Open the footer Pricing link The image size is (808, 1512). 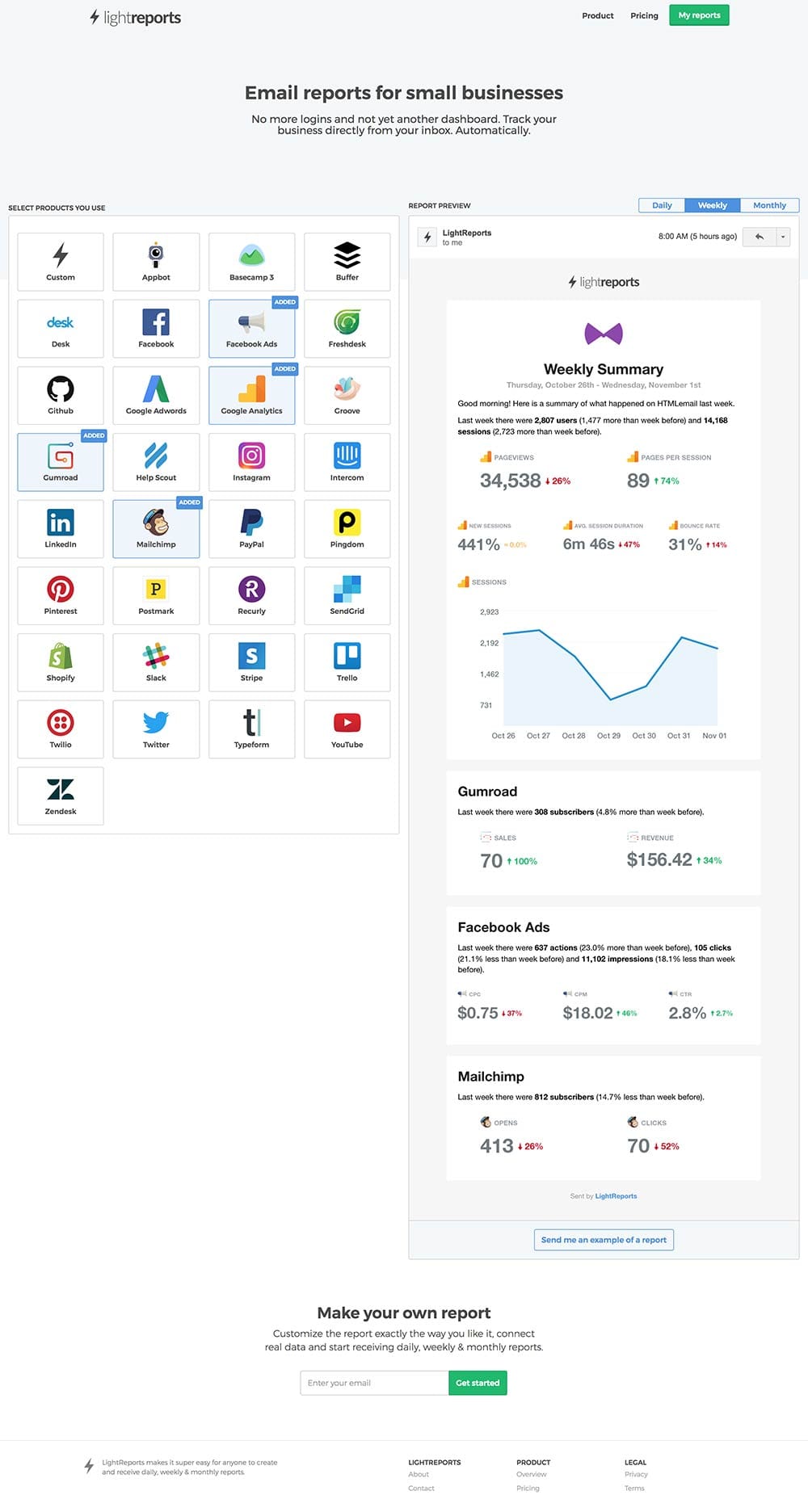[x=528, y=1488]
